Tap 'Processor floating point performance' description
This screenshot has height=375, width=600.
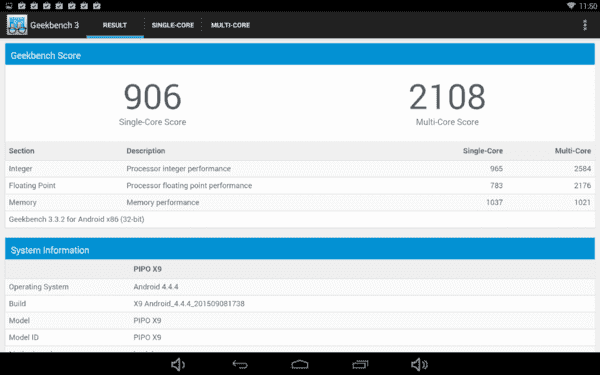click(189, 186)
